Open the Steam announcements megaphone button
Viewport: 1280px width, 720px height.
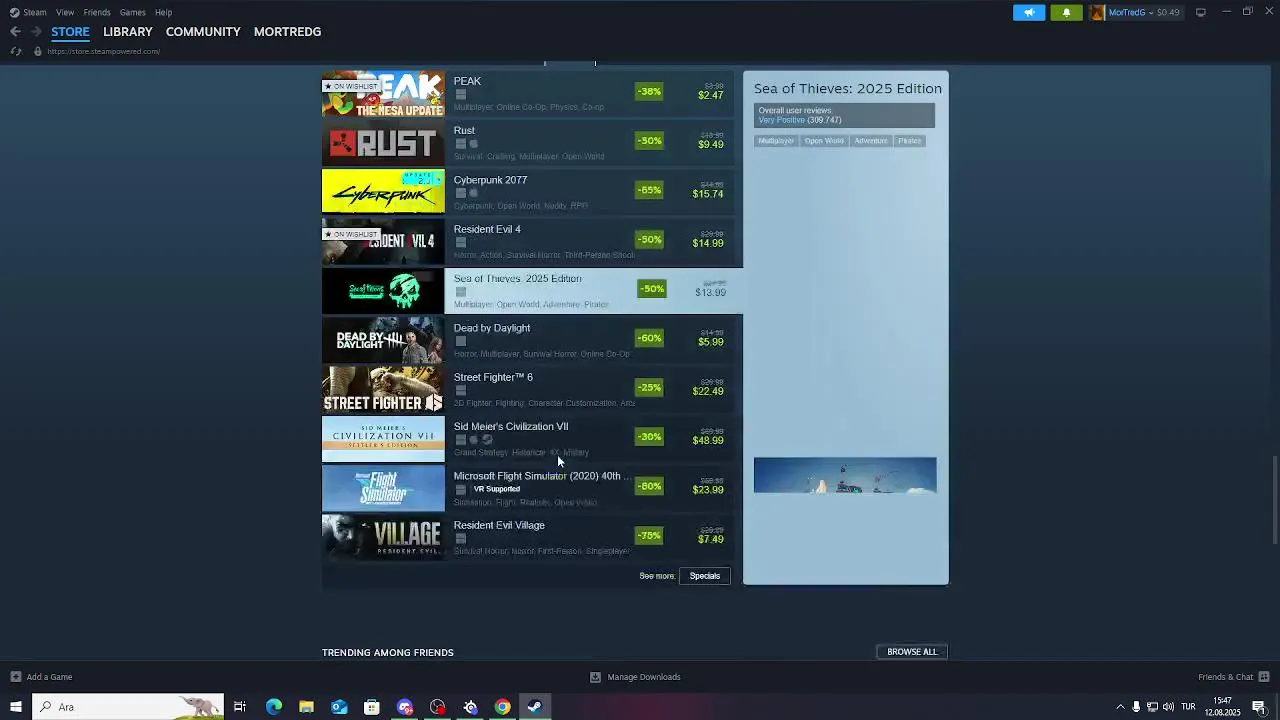click(1029, 12)
